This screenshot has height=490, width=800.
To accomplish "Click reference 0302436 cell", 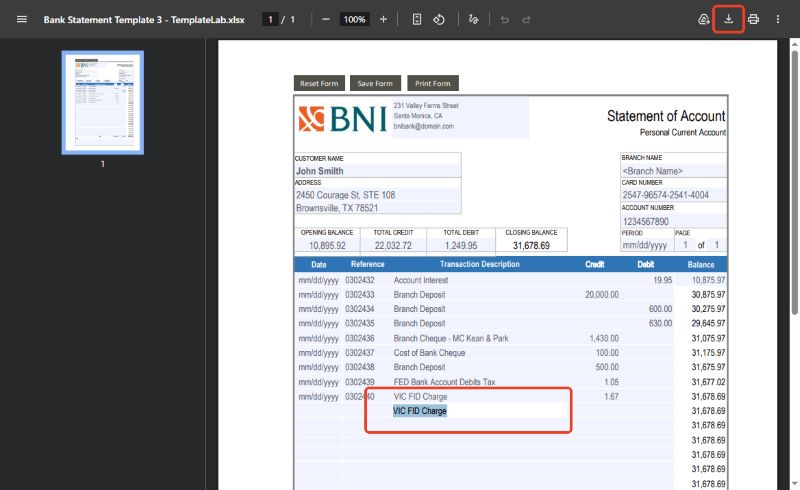I will [360, 338].
